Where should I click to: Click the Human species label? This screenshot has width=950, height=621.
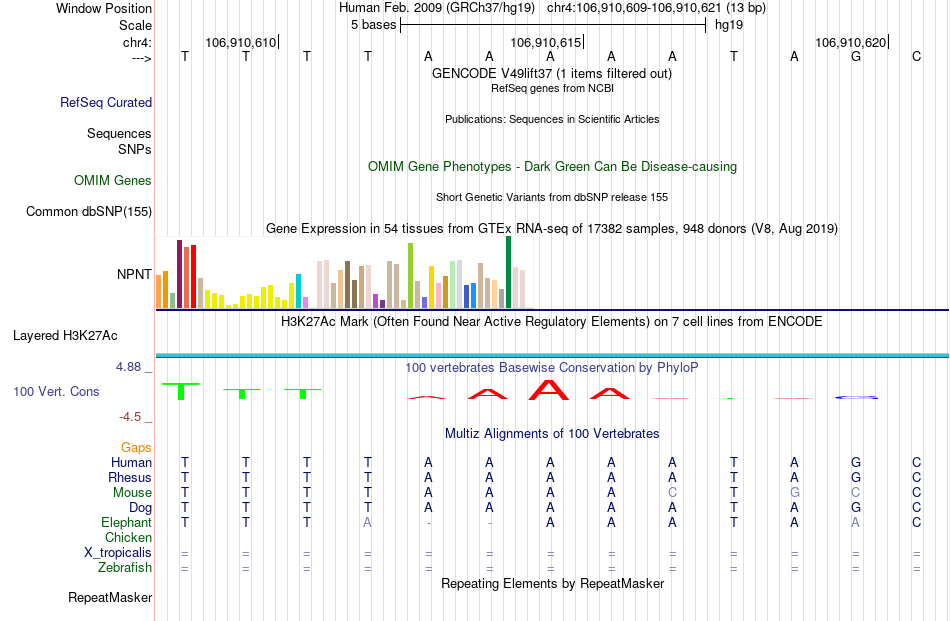[131, 462]
